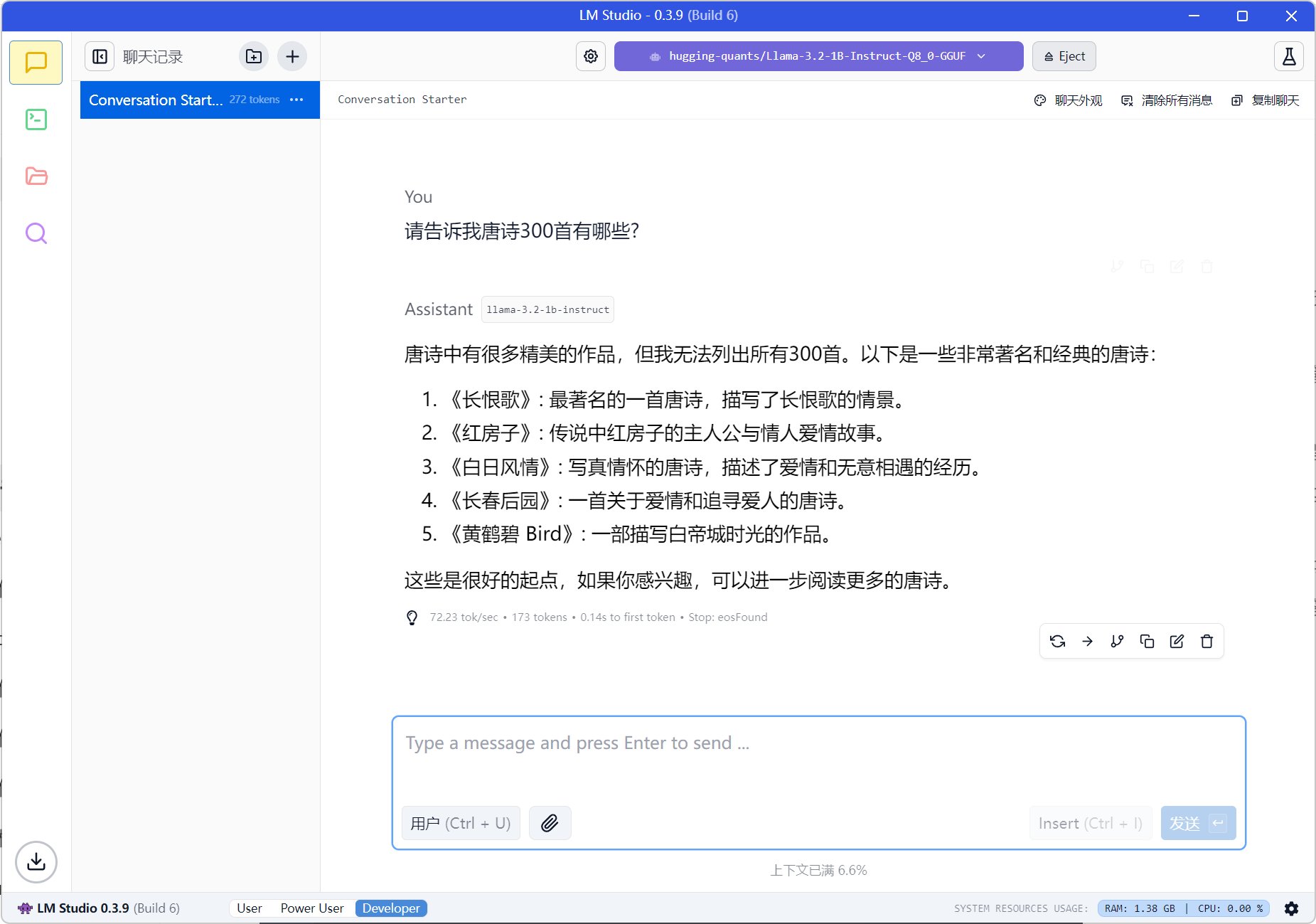Click the 发送 send button

point(1199,823)
